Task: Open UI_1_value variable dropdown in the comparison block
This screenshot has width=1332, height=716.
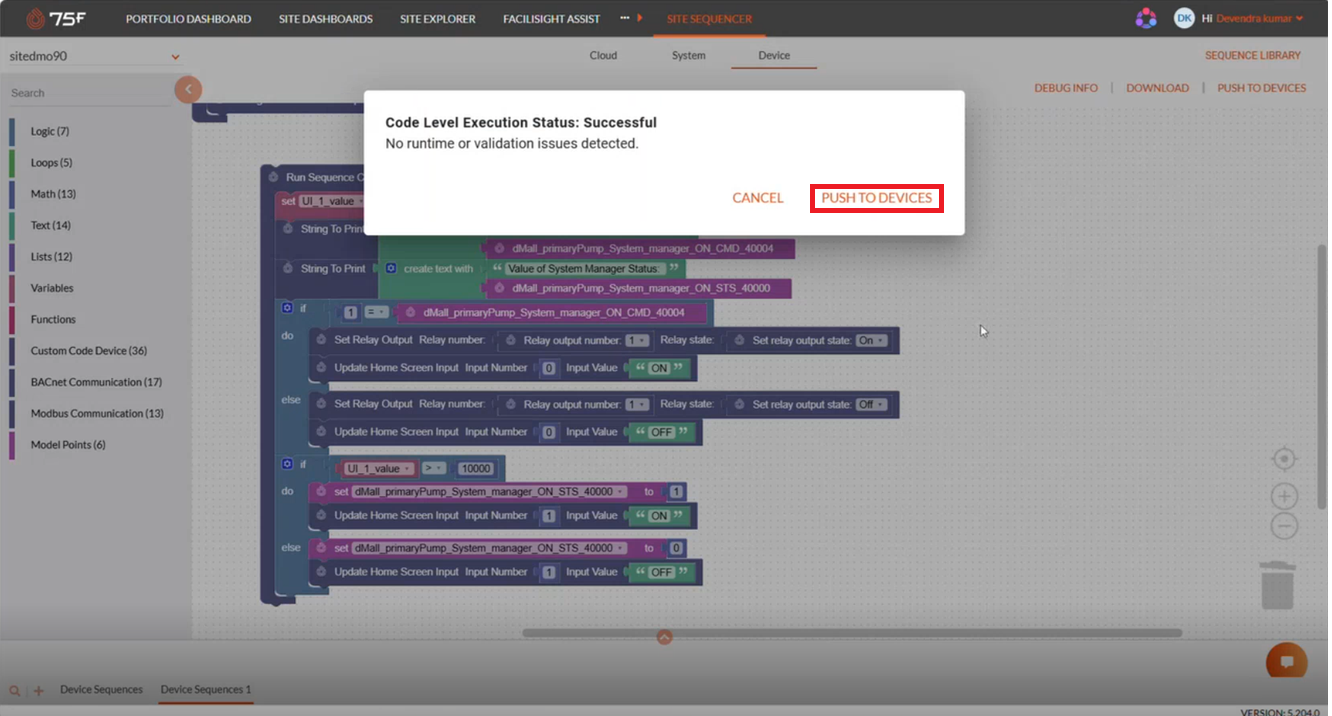Action: tap(378, 468)
